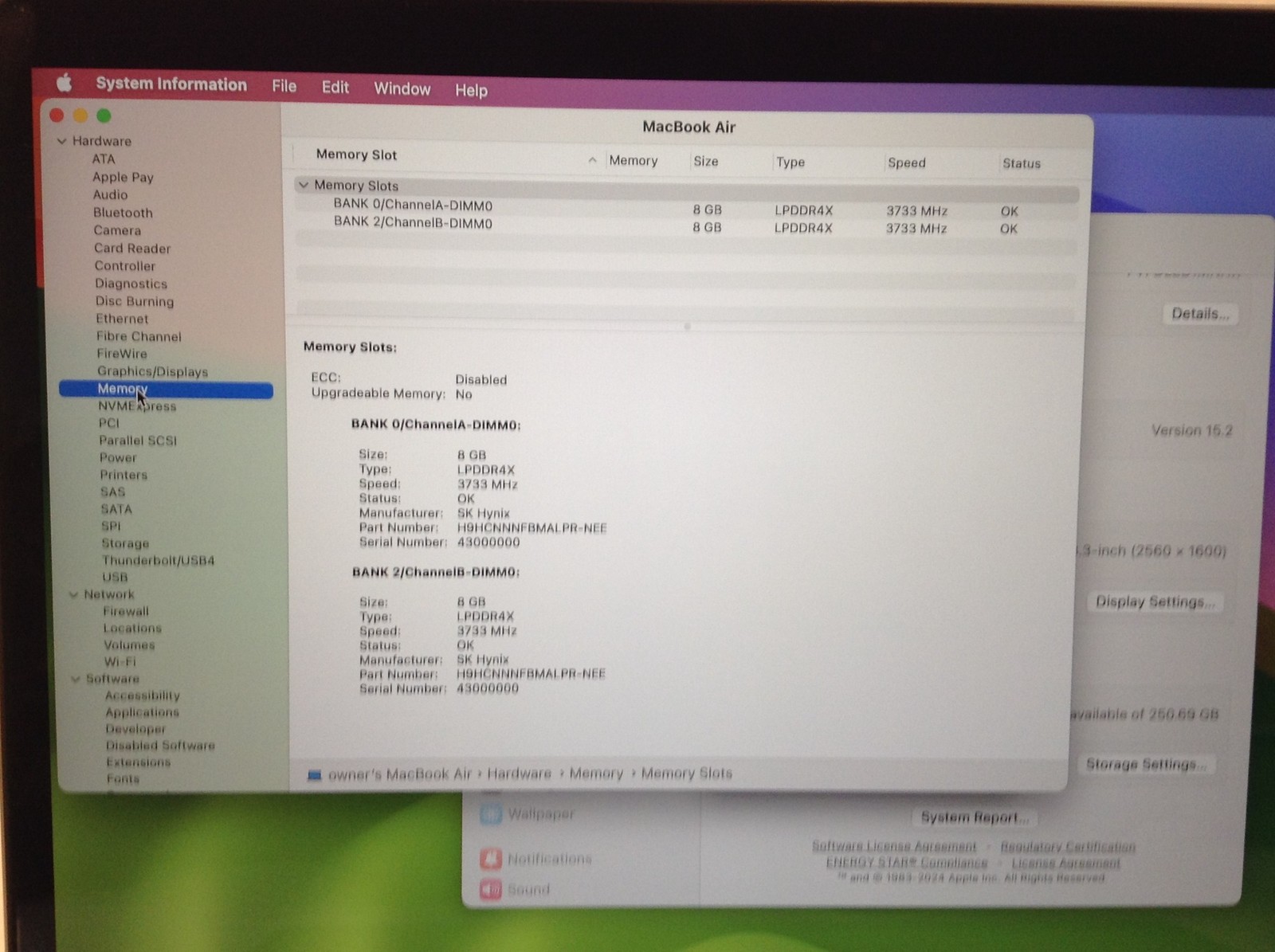Screen dimensions: 1275x952
Task: Select Disabled Software in the sidebar
Action: [160, 746]
